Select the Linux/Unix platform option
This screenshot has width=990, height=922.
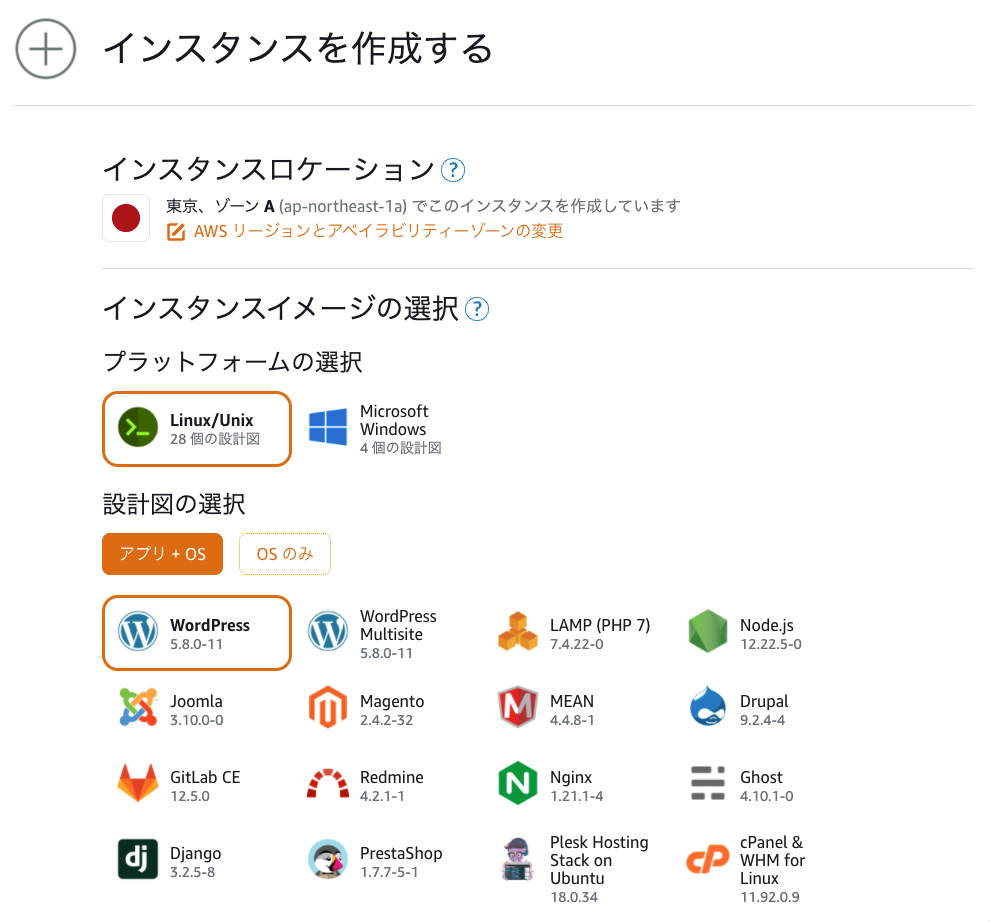pos(196,427)
